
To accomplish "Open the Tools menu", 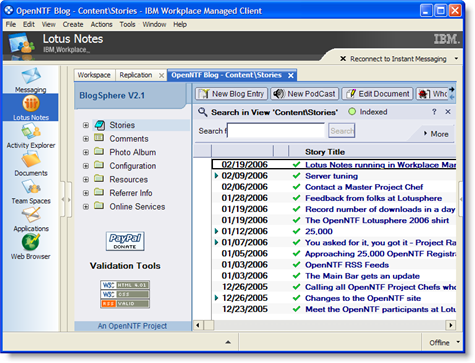I will (127, 24).
